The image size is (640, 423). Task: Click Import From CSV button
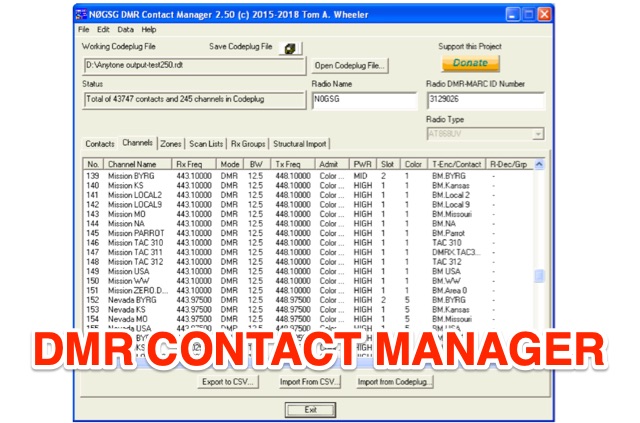(x=309, y=382)
